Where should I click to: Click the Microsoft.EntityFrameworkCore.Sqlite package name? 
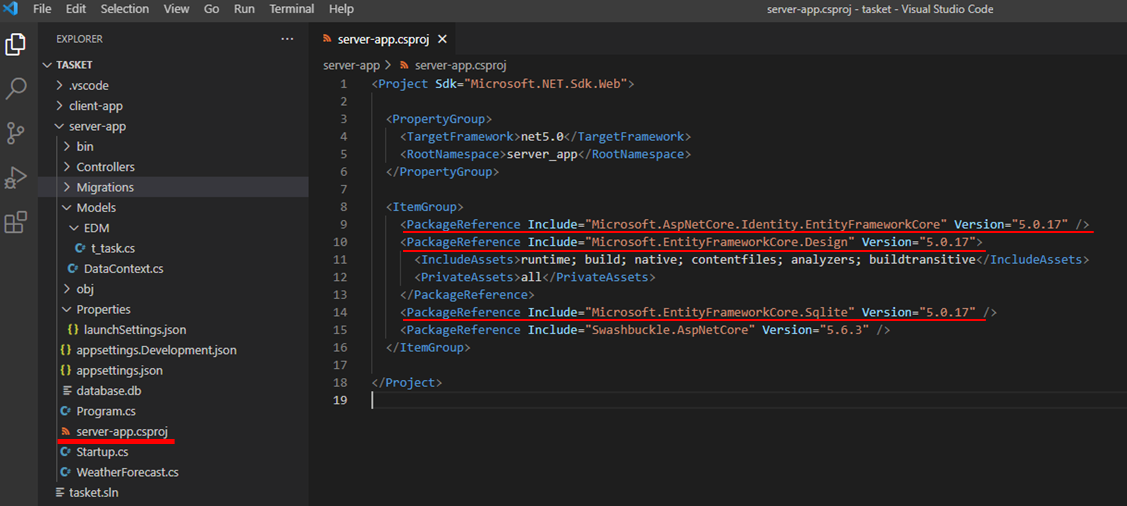[x=720, y=312]
